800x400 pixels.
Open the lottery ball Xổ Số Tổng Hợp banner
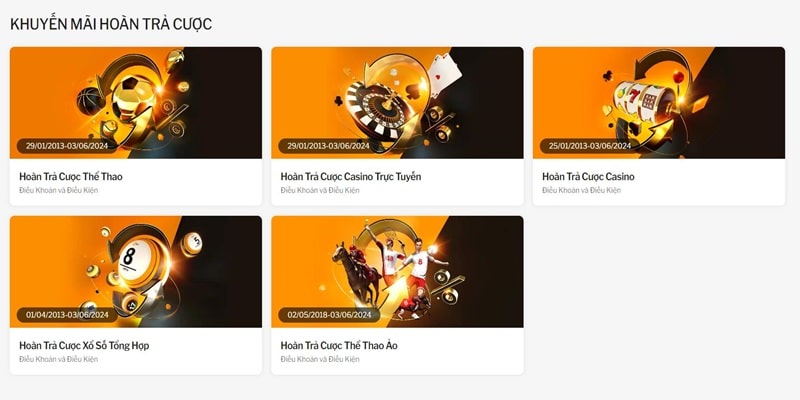tap(136, 271)
